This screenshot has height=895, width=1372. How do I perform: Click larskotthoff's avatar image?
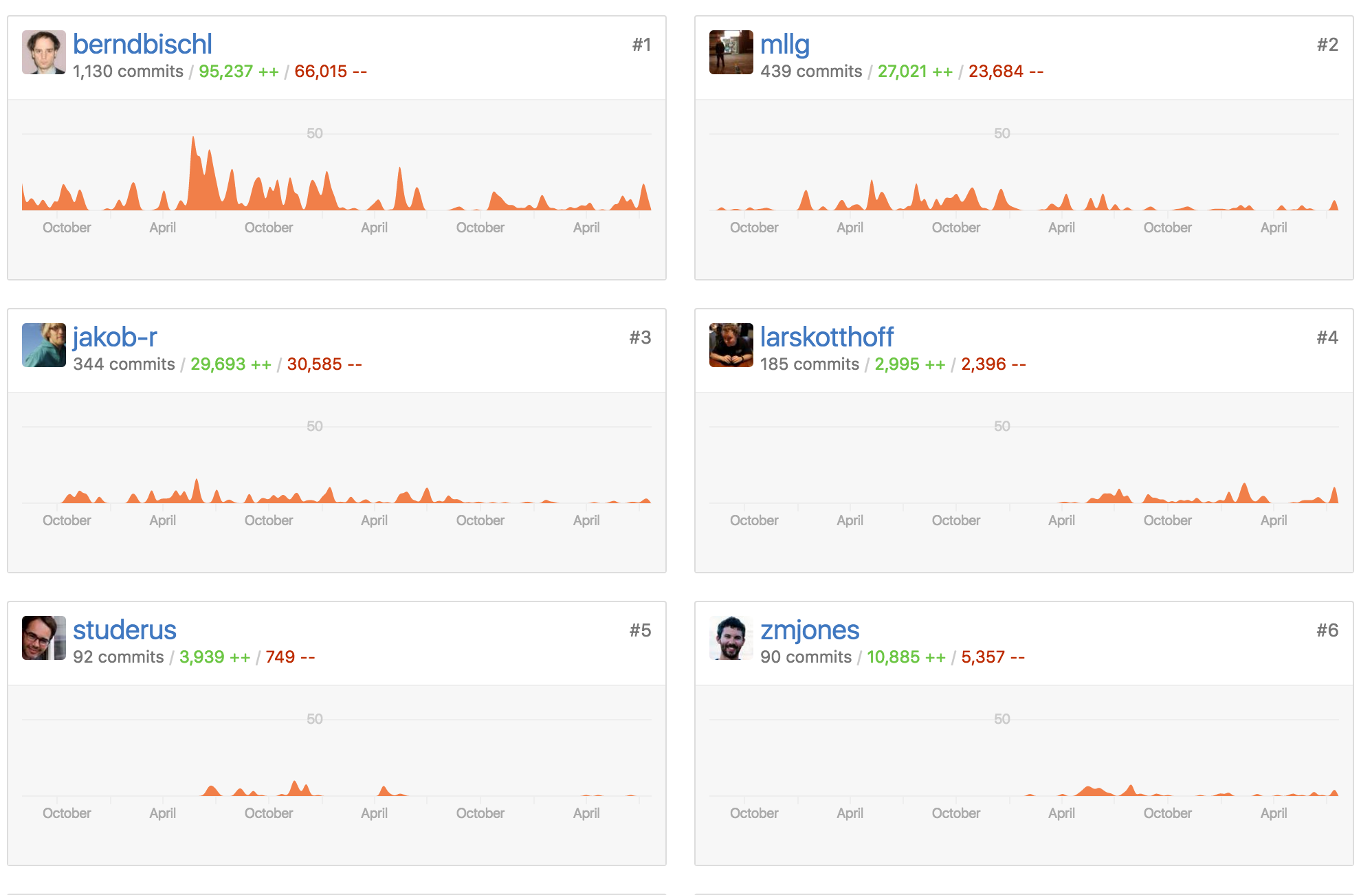731,345
